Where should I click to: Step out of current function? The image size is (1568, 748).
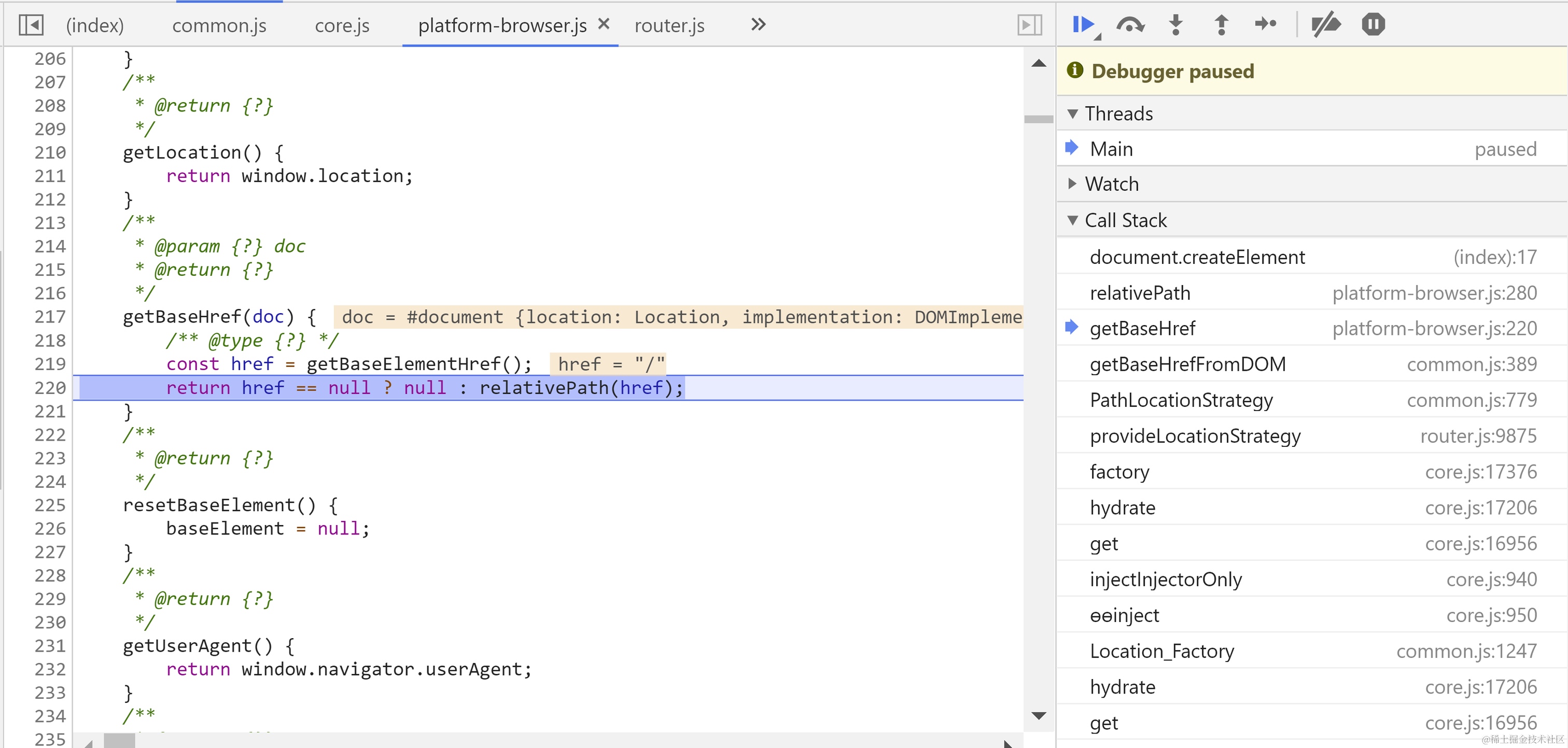1221,24
